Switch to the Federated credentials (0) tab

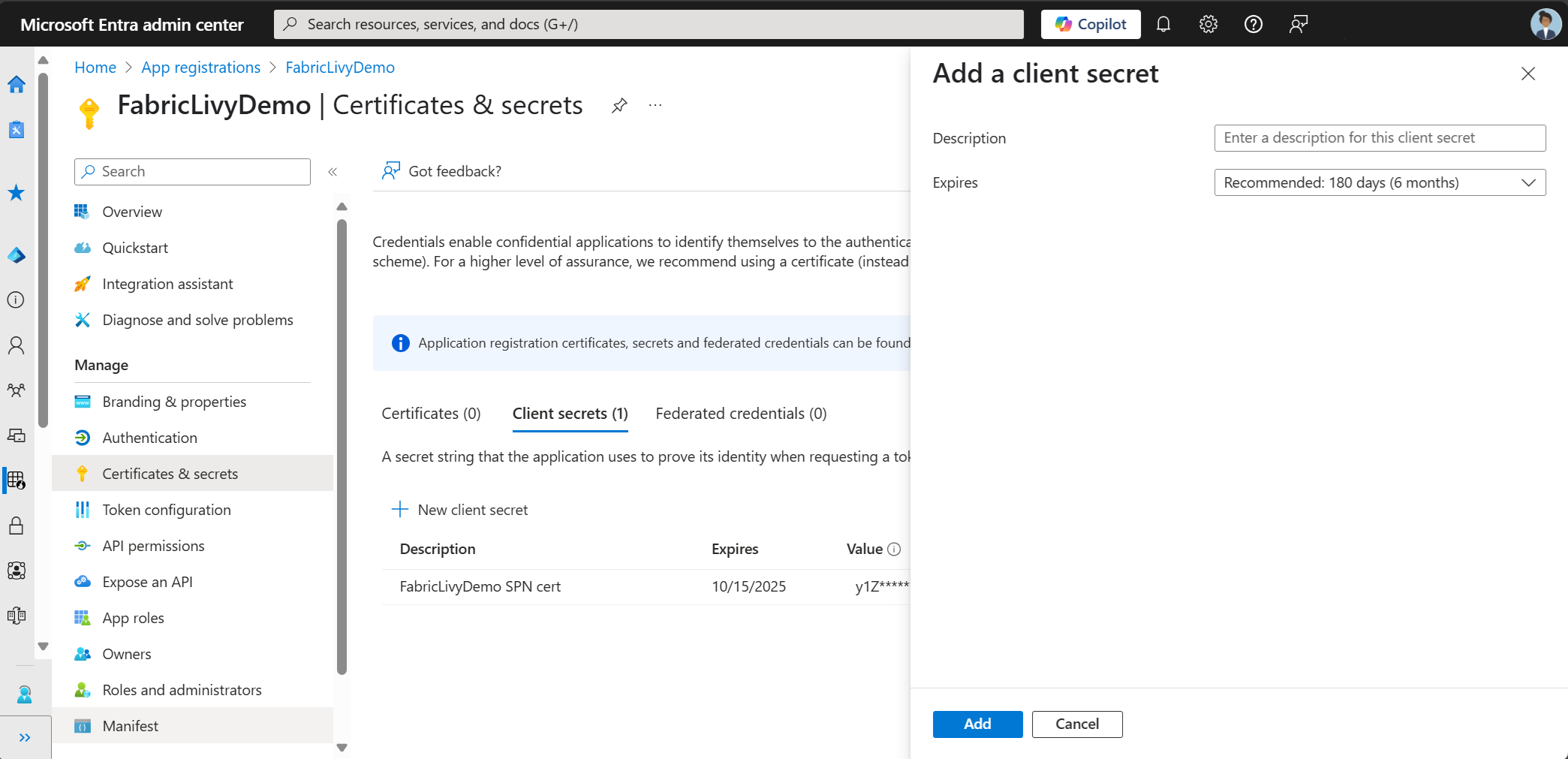(x=741, y=414)
